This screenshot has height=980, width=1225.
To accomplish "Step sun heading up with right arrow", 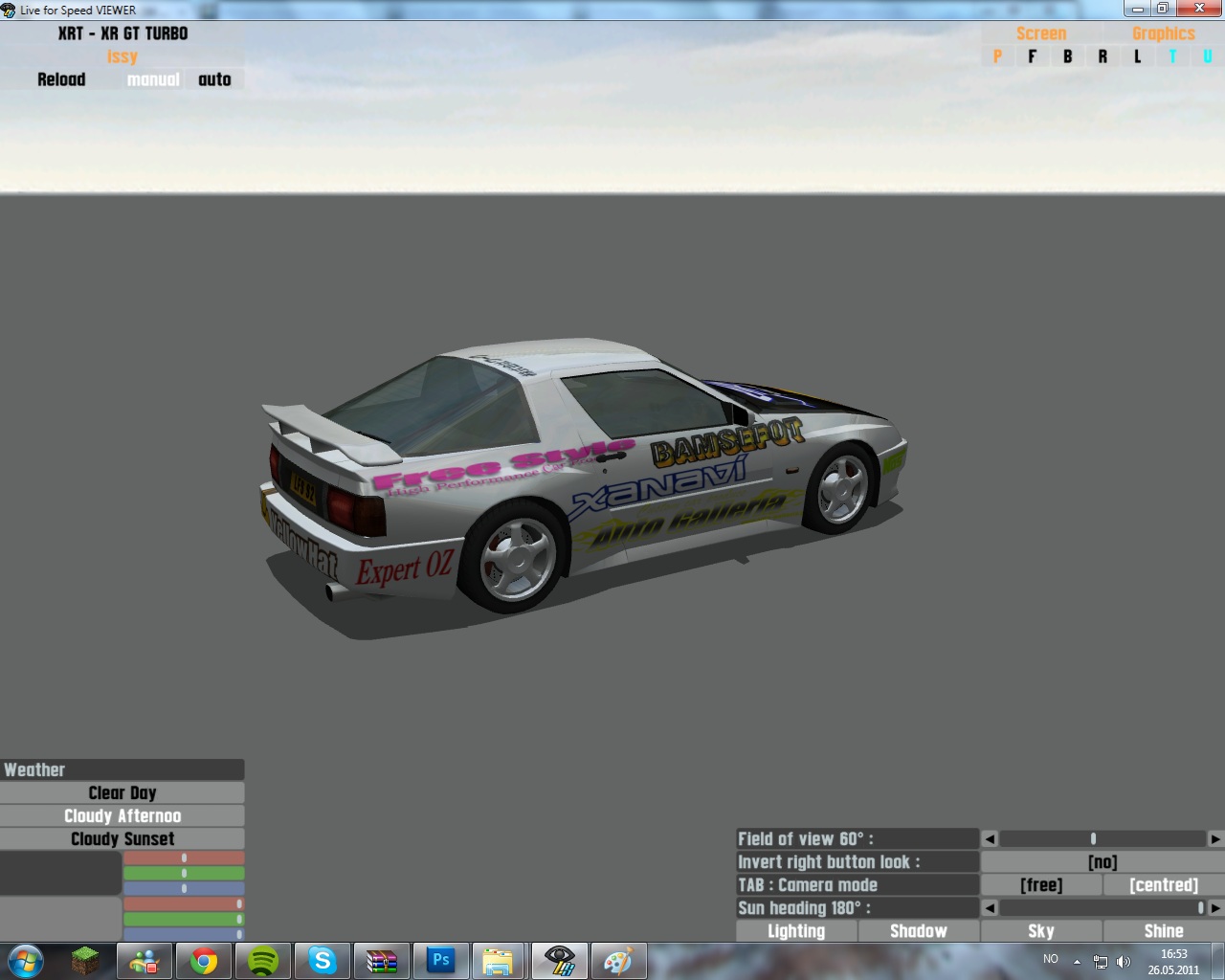I will pyautogui.click(x=1215, y=908).
